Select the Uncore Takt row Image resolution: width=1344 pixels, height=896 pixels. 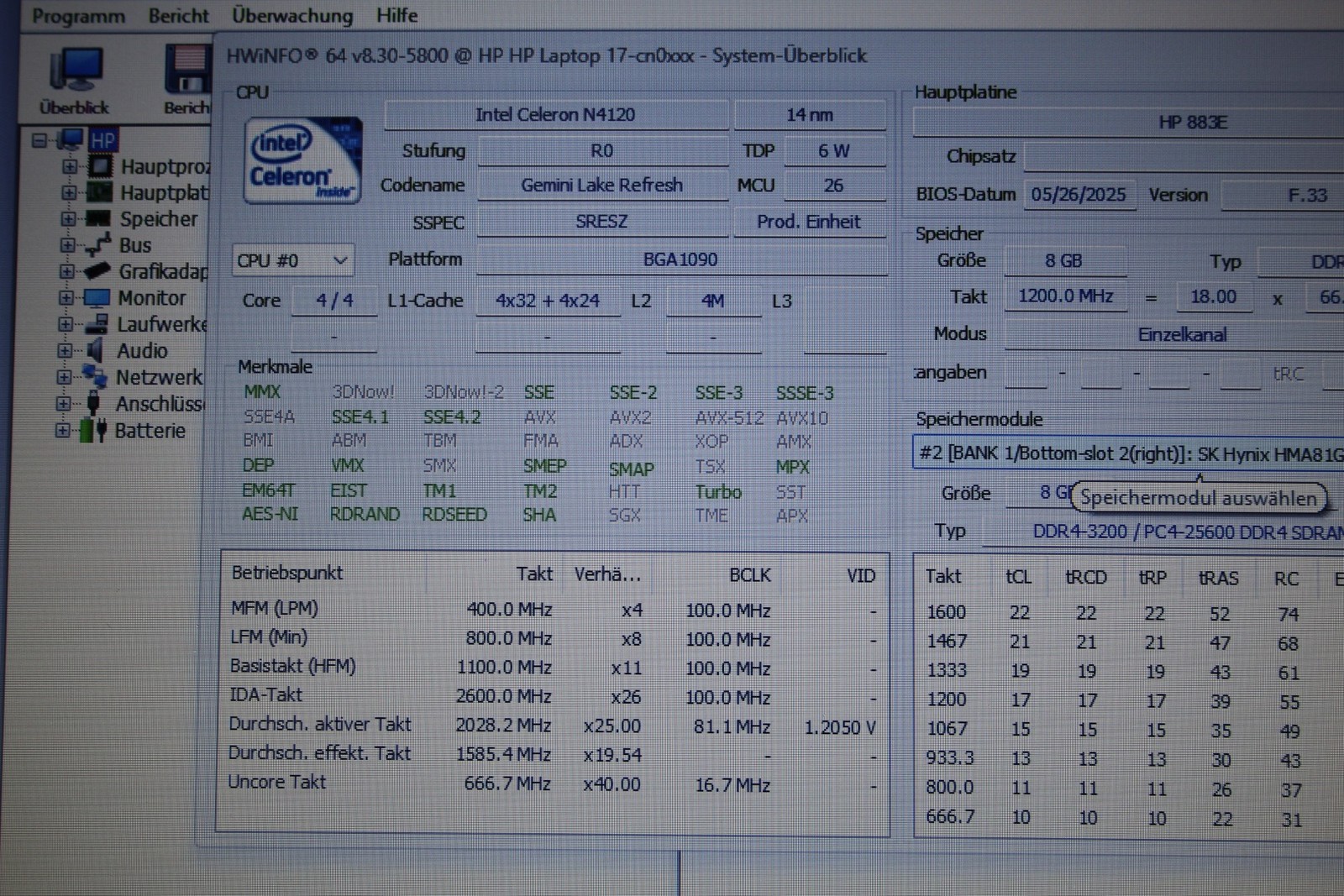(x=554, y=783)
